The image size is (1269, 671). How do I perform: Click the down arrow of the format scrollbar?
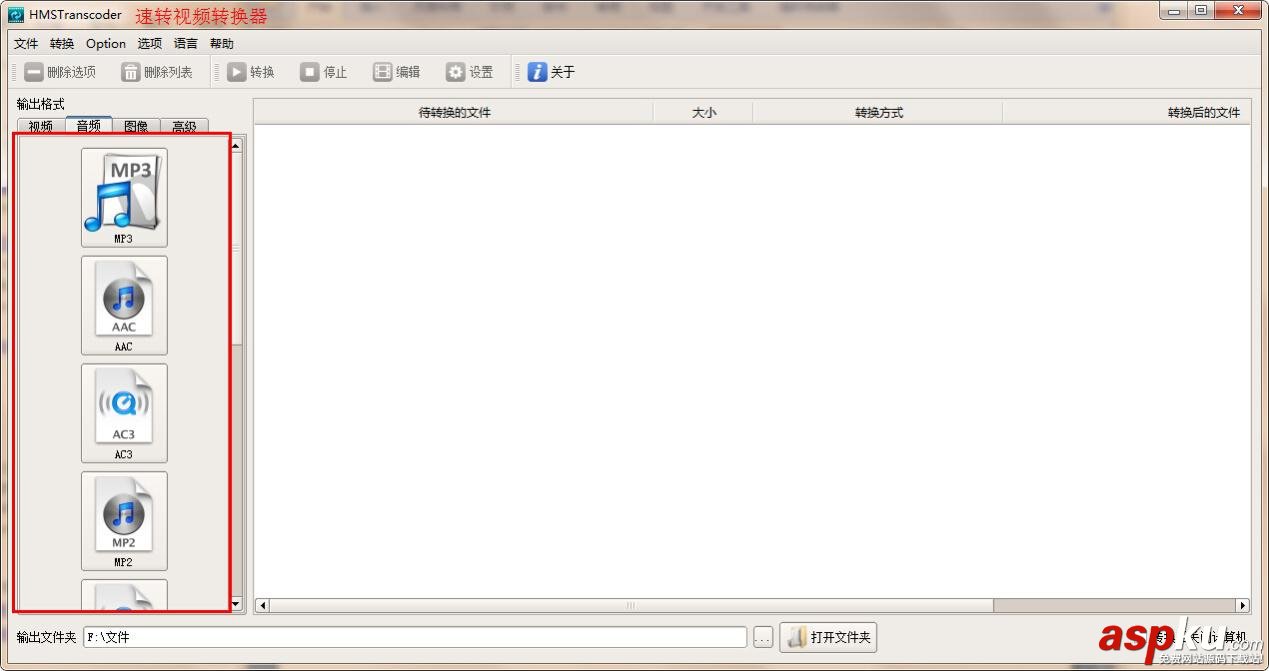pyautogui.click(x=235, y=604)
